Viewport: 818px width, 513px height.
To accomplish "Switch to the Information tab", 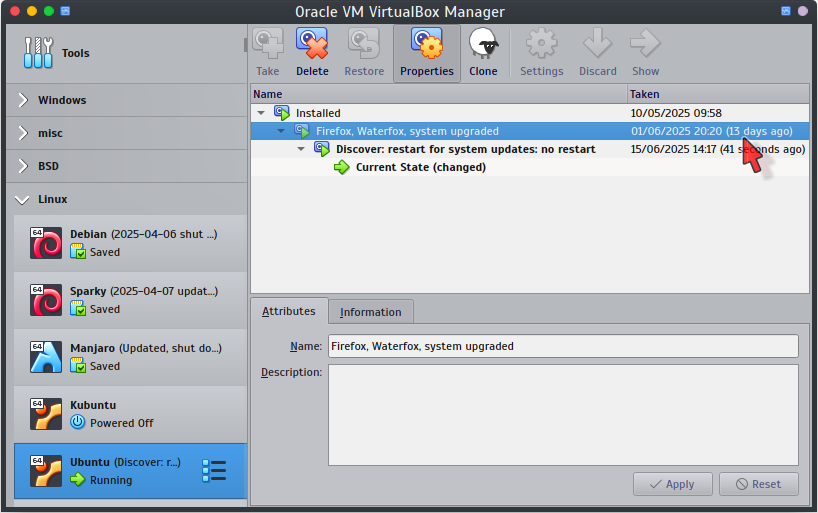I will click(x=371, y=312).
